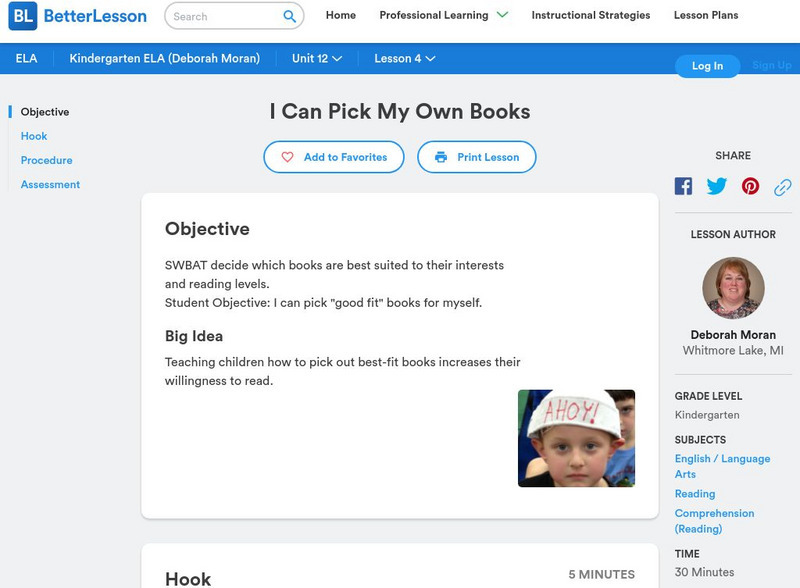
Task: Click the SUBJECTS label
Action: pyautogui.click(x=700, y=440)
